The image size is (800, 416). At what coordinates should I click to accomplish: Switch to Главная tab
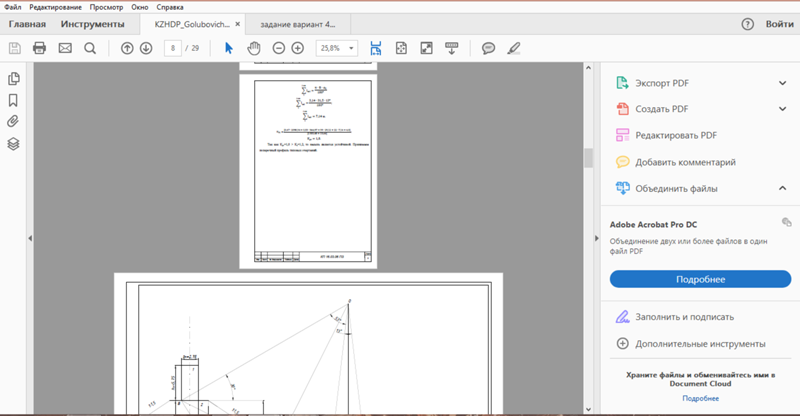(27, 24)
